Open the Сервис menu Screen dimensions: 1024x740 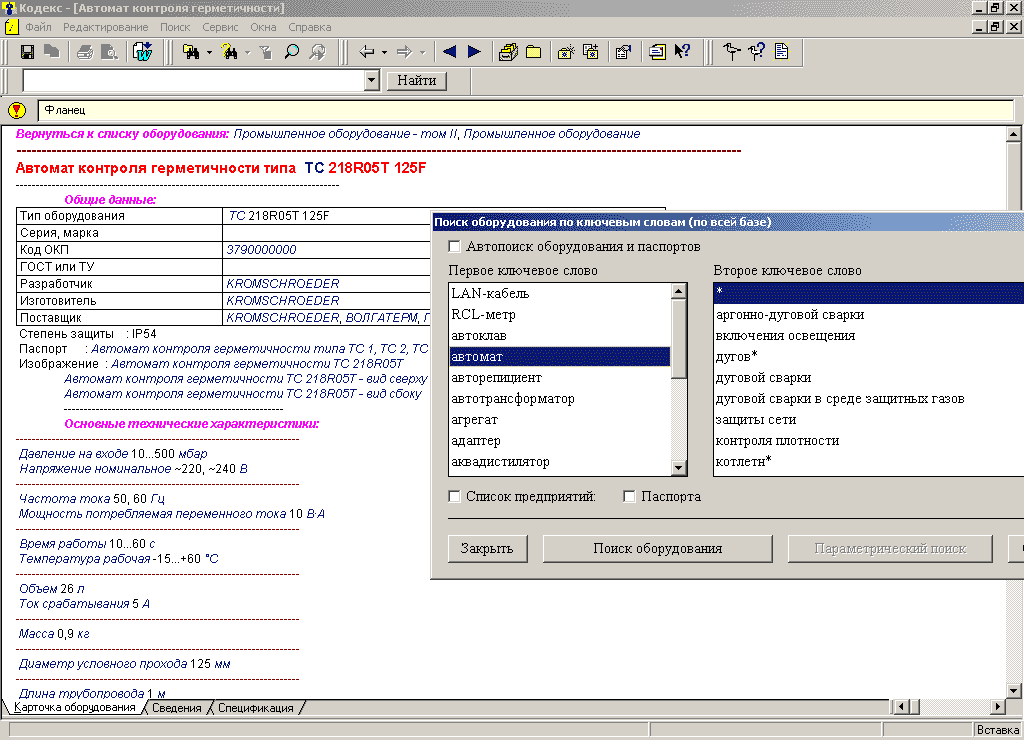(220, 26)
